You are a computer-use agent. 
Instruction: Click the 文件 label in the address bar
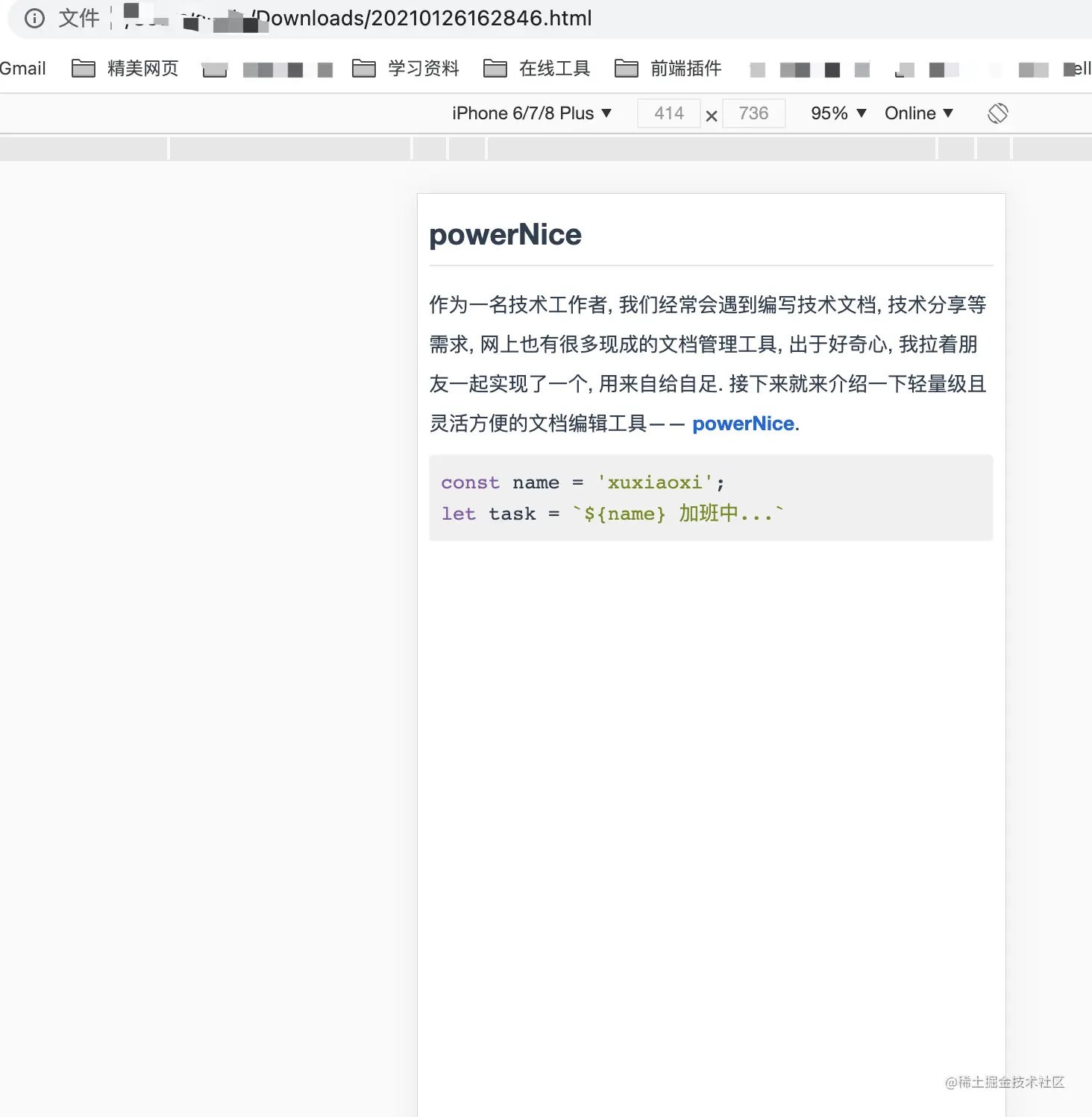tap(79, 19)
